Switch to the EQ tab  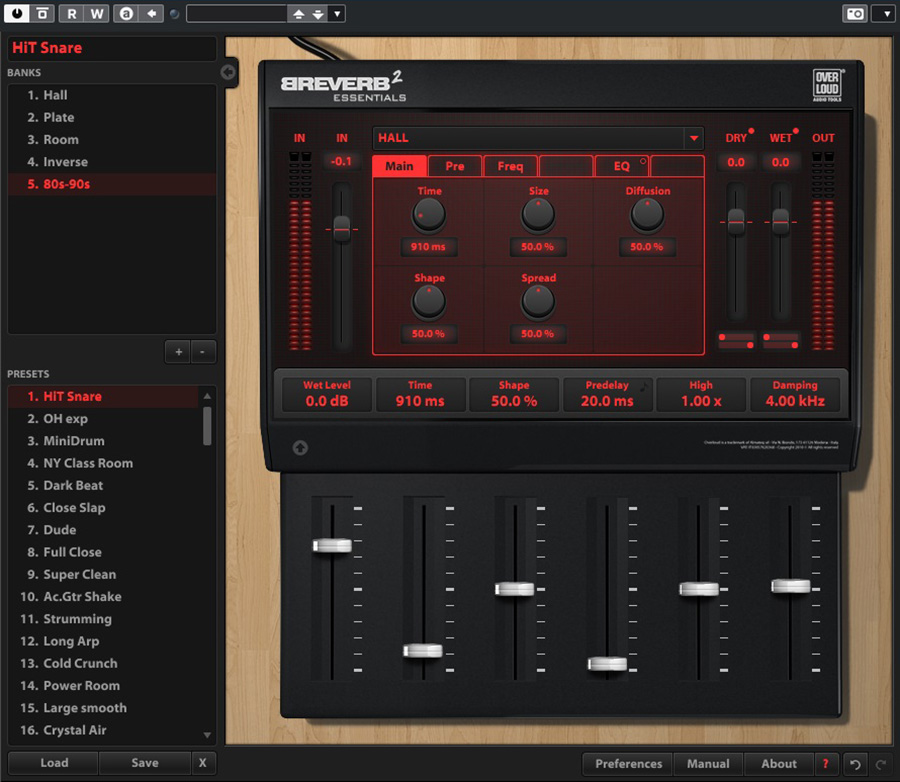coord(622,166)
